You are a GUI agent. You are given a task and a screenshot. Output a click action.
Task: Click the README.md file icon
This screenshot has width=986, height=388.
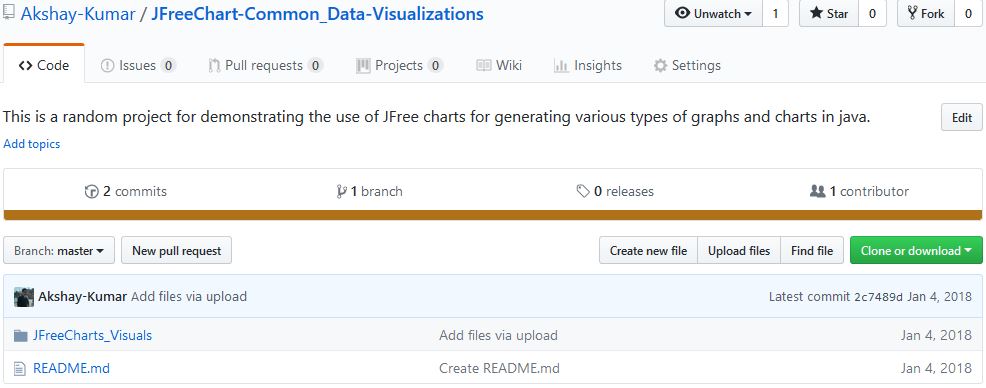point(20,369)
